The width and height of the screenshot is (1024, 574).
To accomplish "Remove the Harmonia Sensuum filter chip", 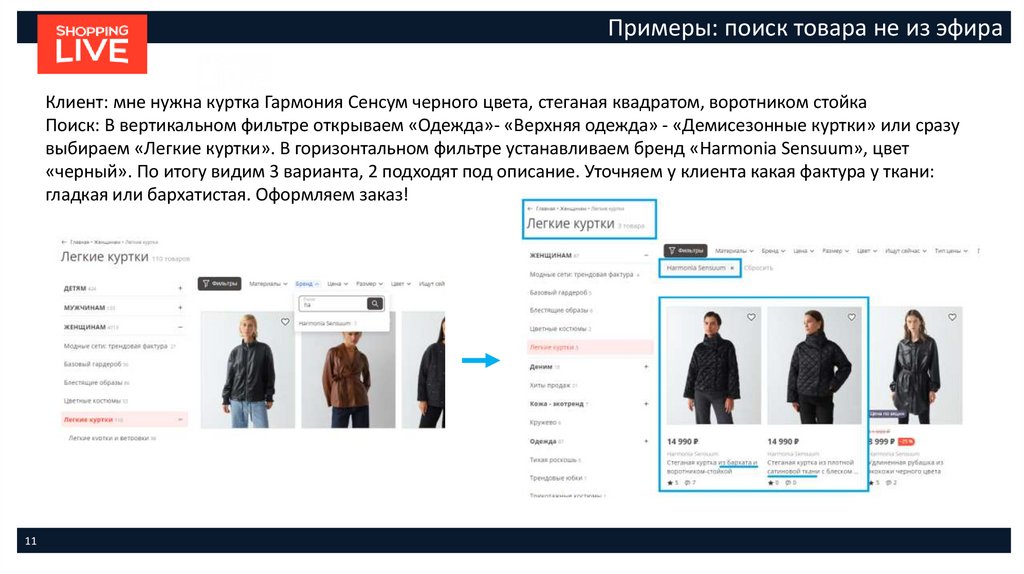I will 732,268.
